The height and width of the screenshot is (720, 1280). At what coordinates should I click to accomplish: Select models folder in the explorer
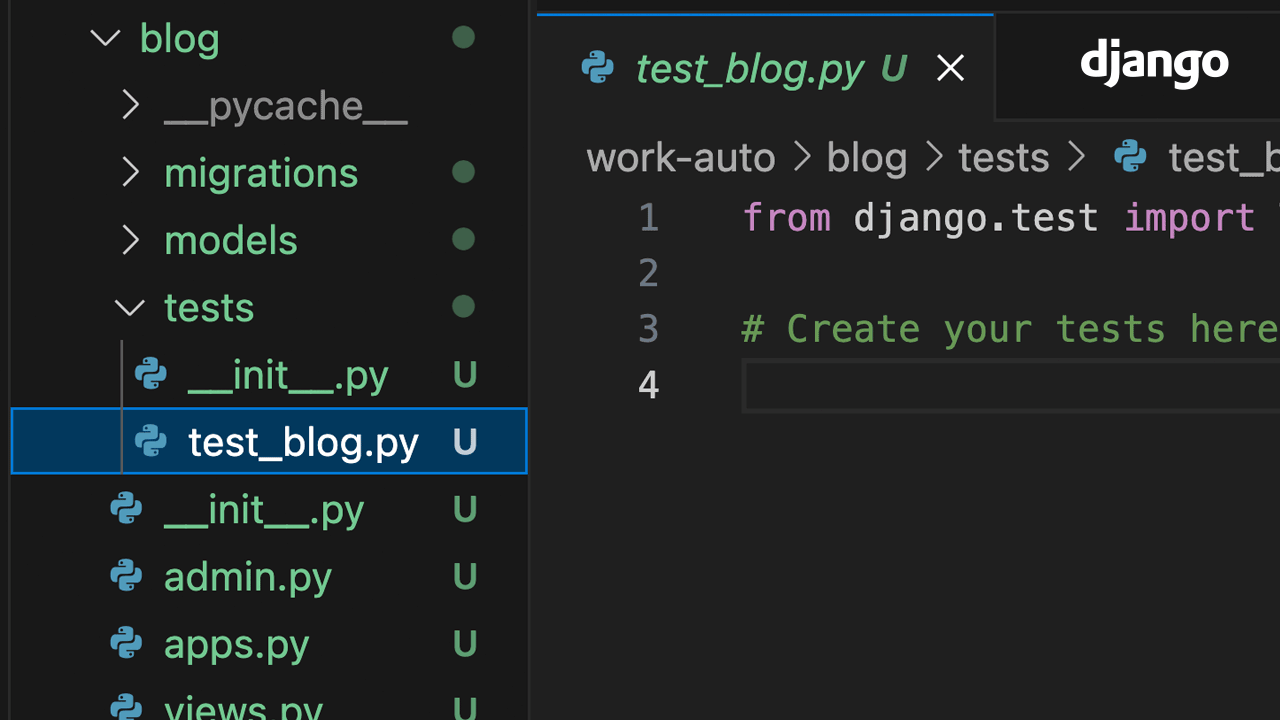pyautogui.click(x=230, y=239)
